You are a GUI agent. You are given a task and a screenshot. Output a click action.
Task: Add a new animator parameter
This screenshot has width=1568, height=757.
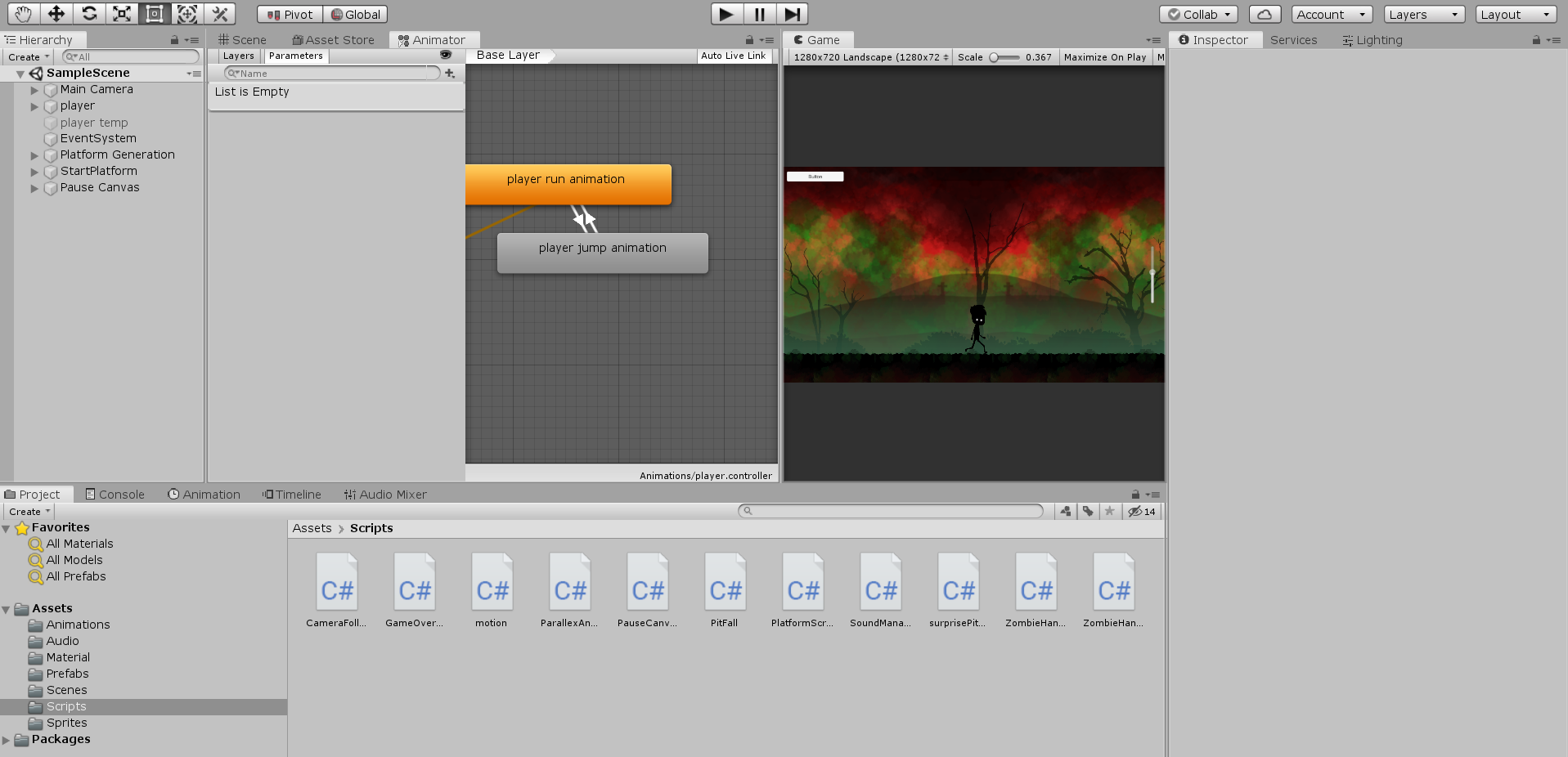pos(450,73)
